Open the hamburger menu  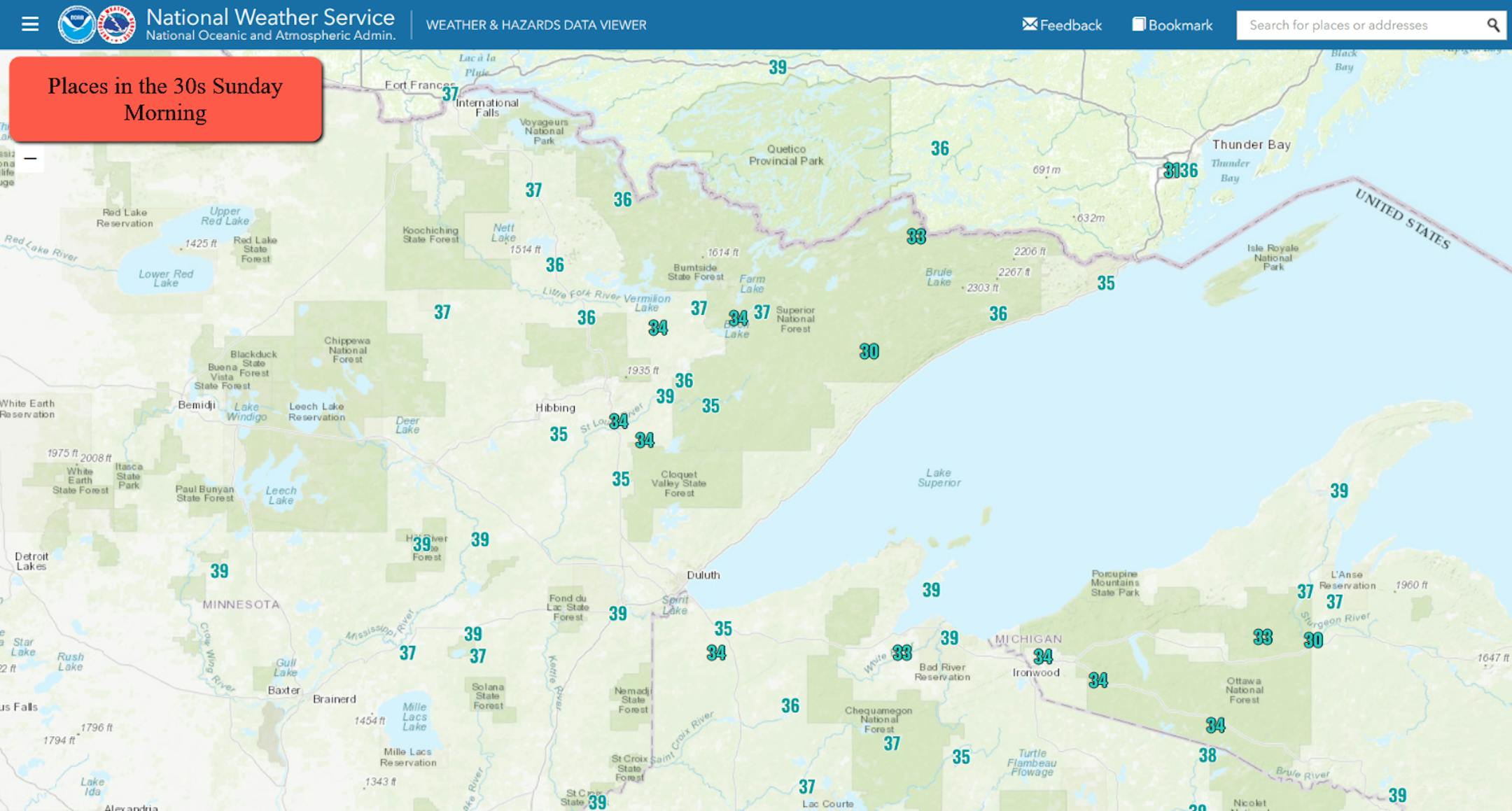pos(29,24)
